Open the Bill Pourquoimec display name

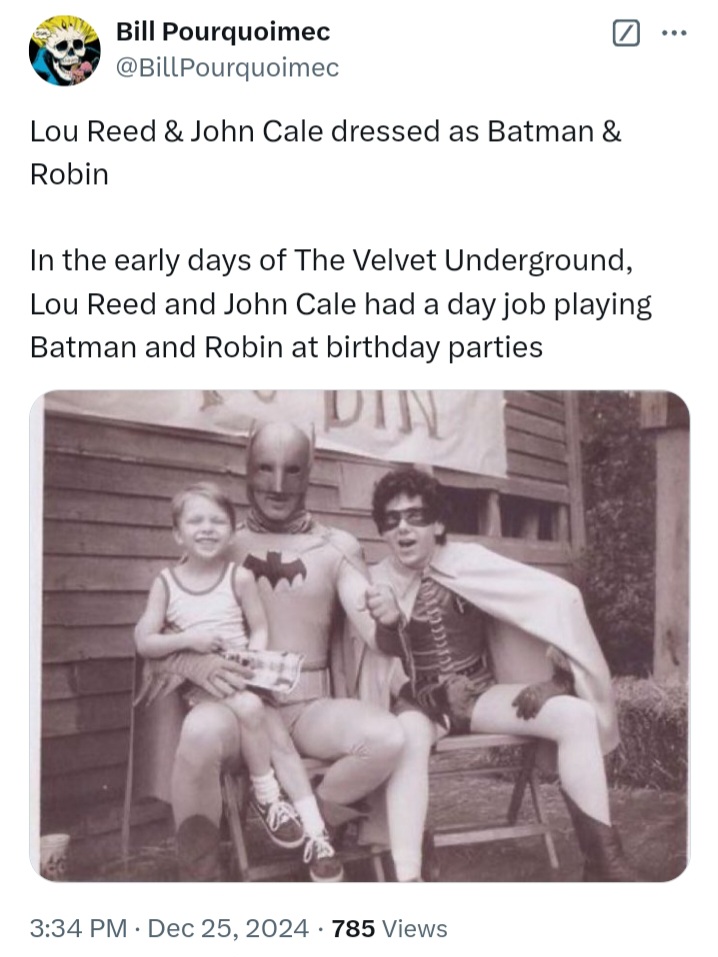[223, 32]
